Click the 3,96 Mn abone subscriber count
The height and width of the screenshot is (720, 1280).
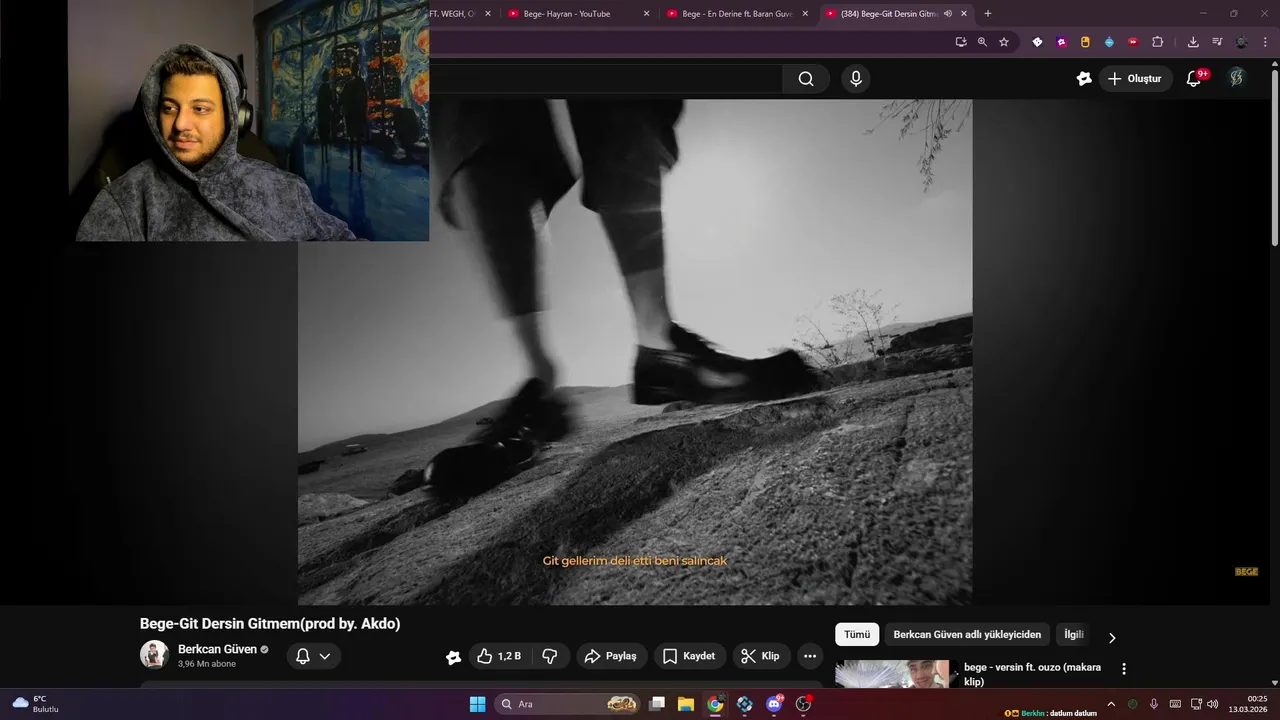(207, 664)
